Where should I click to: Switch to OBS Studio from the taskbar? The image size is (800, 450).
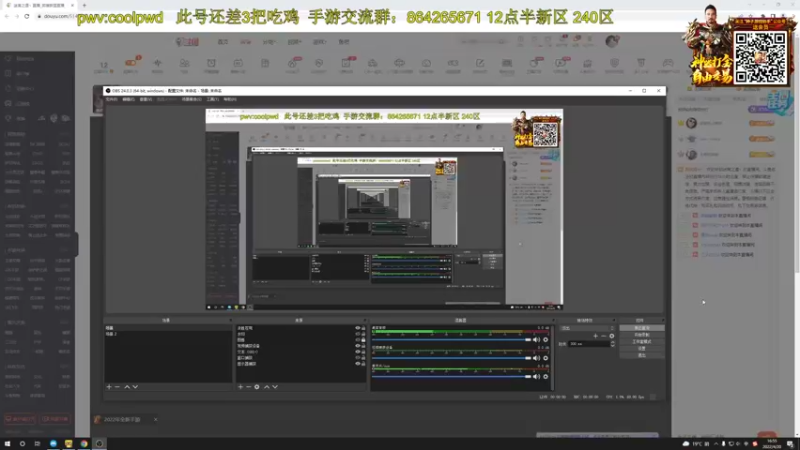coord(99,444)
